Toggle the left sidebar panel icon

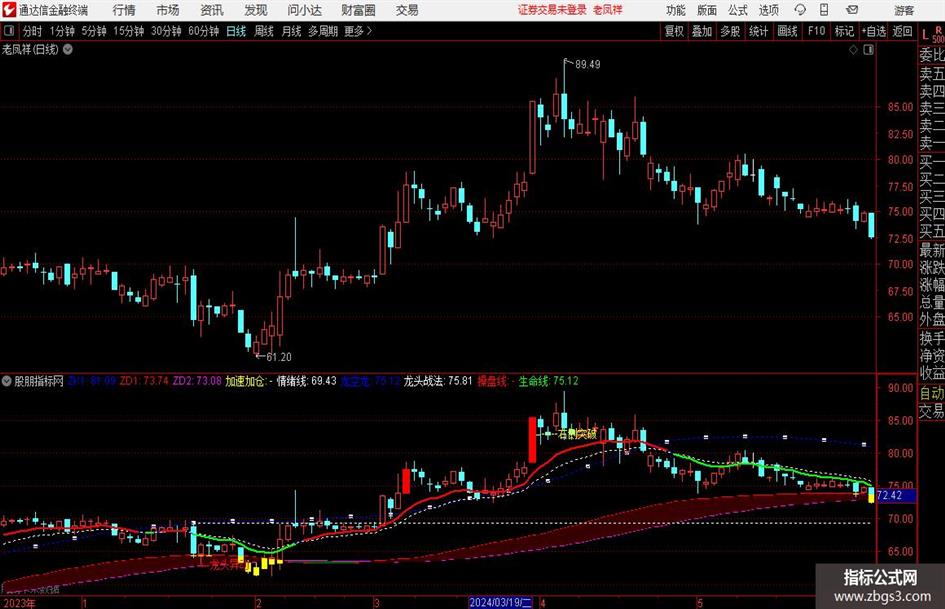click(8, 31)
